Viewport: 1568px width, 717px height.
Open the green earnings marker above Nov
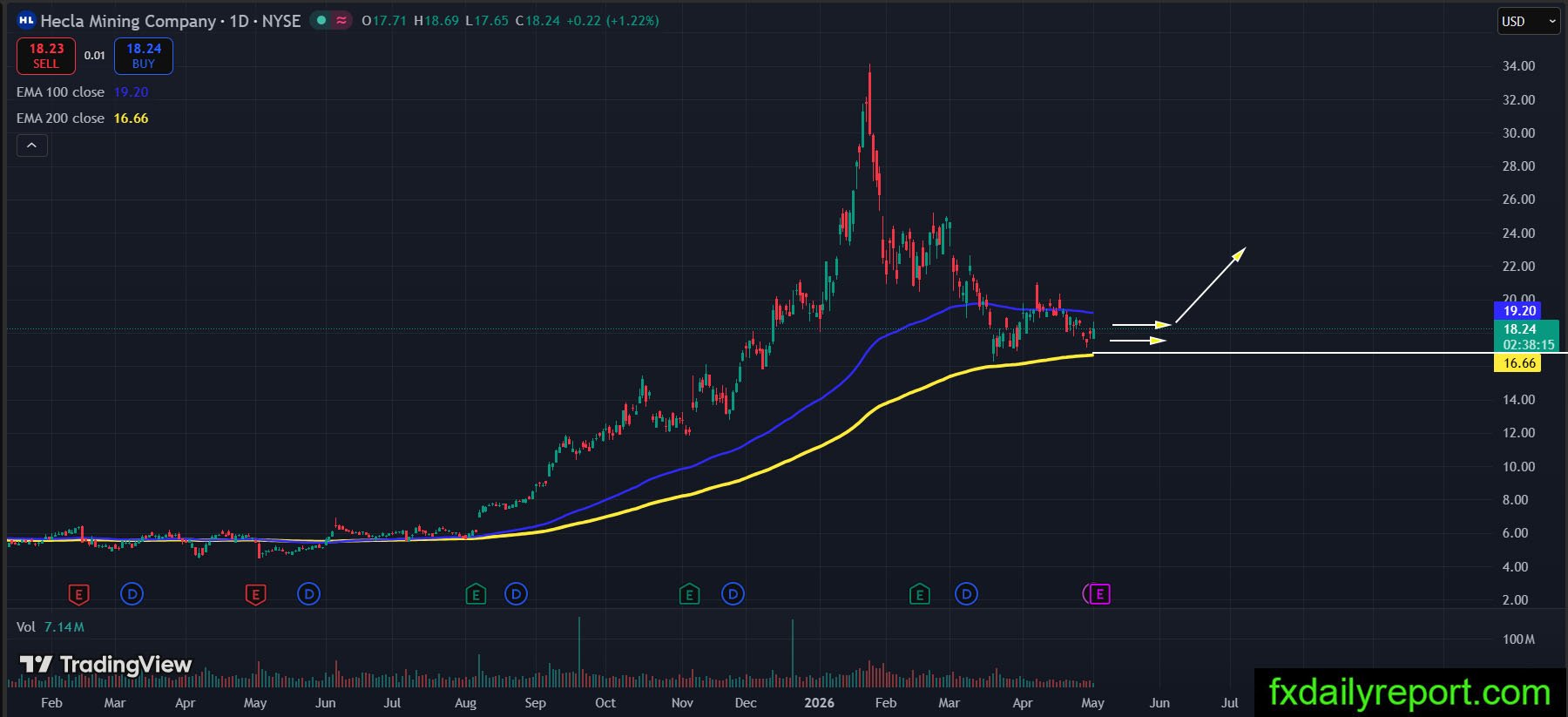tap(689, 595)
